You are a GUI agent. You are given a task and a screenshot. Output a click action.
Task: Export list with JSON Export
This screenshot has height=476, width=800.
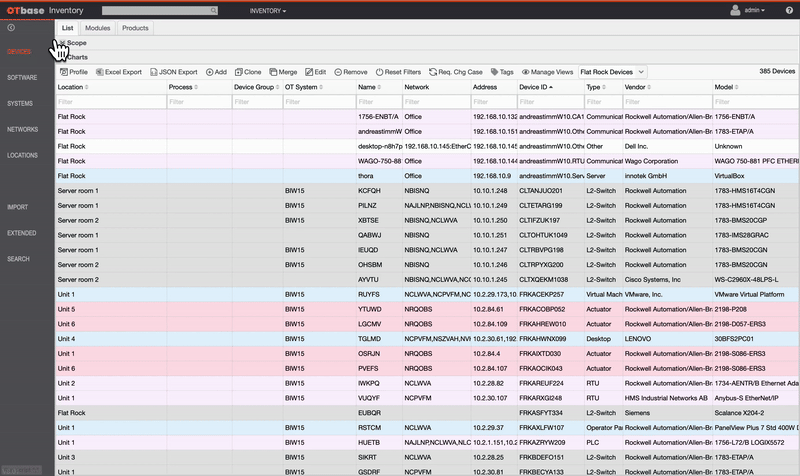pyautogui.click(x=173, y=72)
